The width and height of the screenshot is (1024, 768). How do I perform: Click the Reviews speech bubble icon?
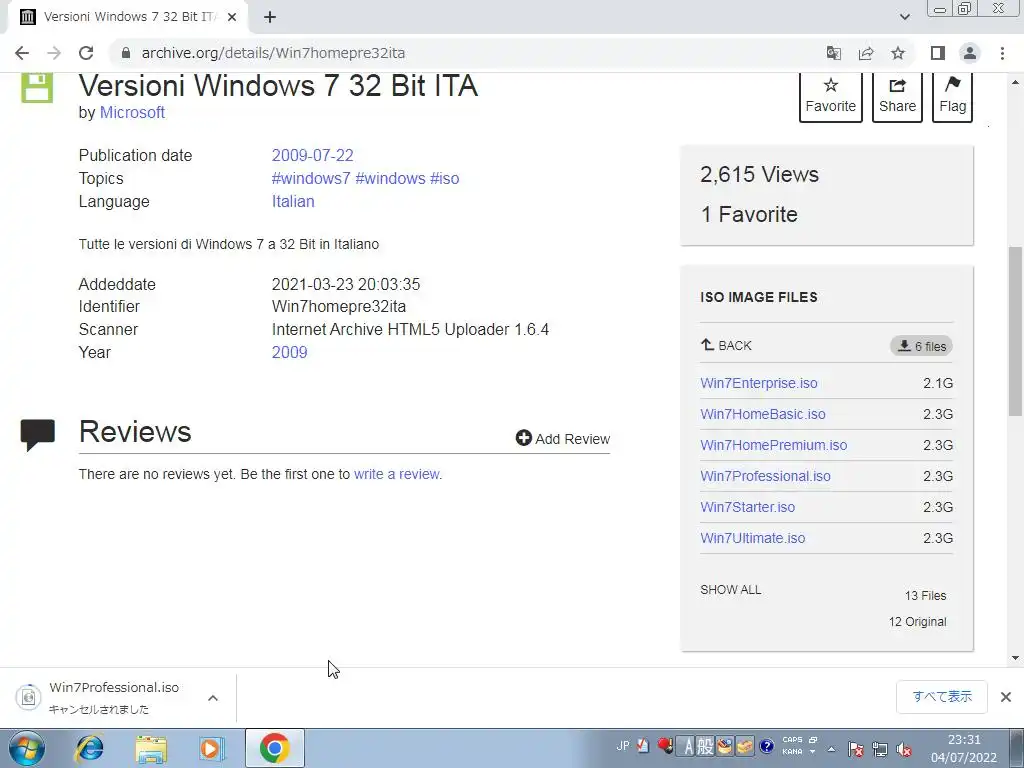38,435
